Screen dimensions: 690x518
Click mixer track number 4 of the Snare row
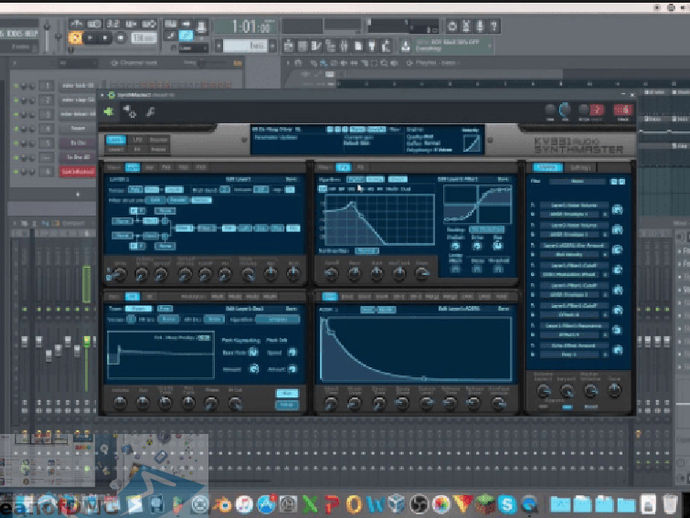tap(47, 129)
